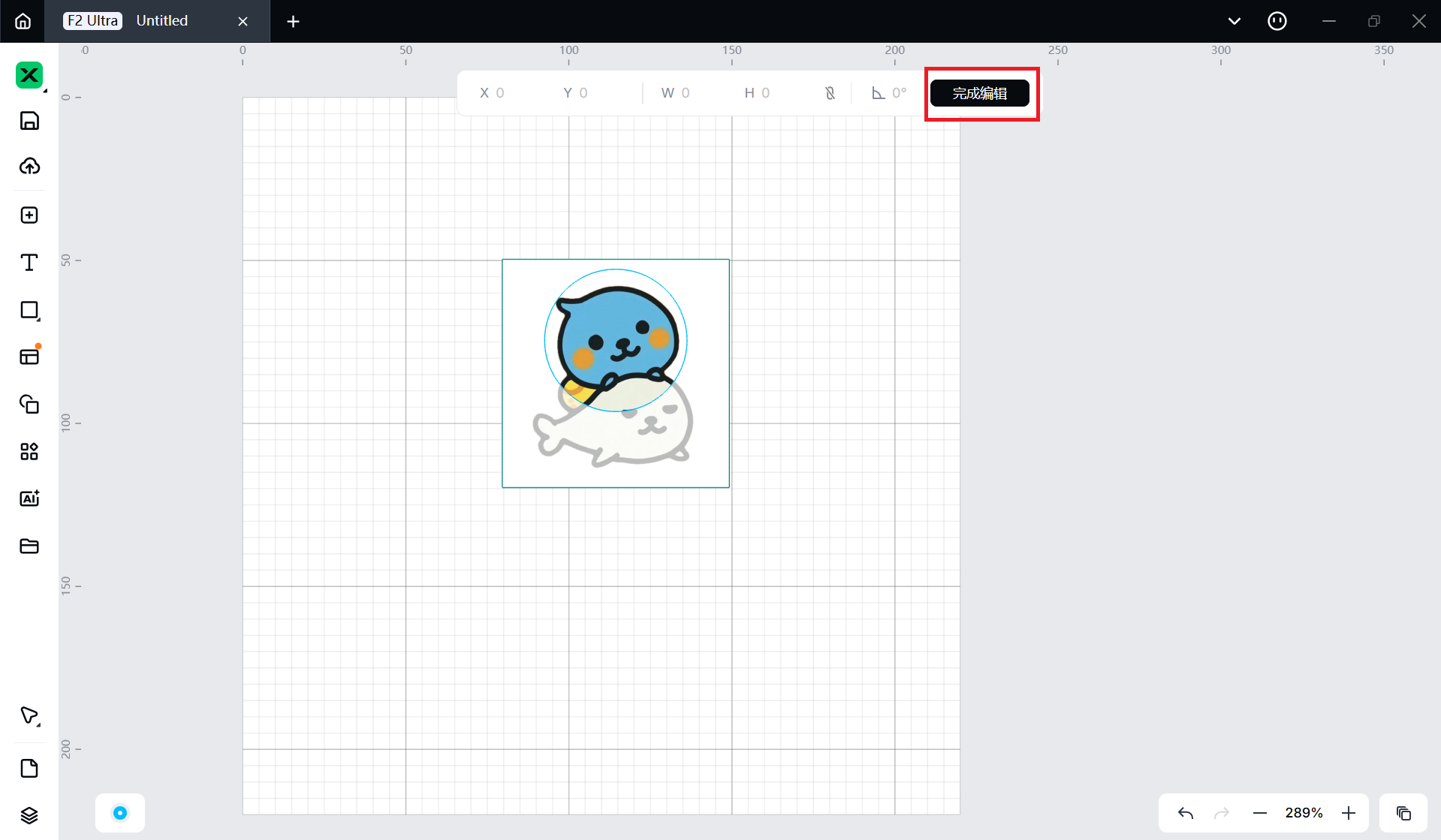Zoom in with the plus button
Image resolution: width=1441 pixels, height=840 pixels.
click(x=1349, y=813)
